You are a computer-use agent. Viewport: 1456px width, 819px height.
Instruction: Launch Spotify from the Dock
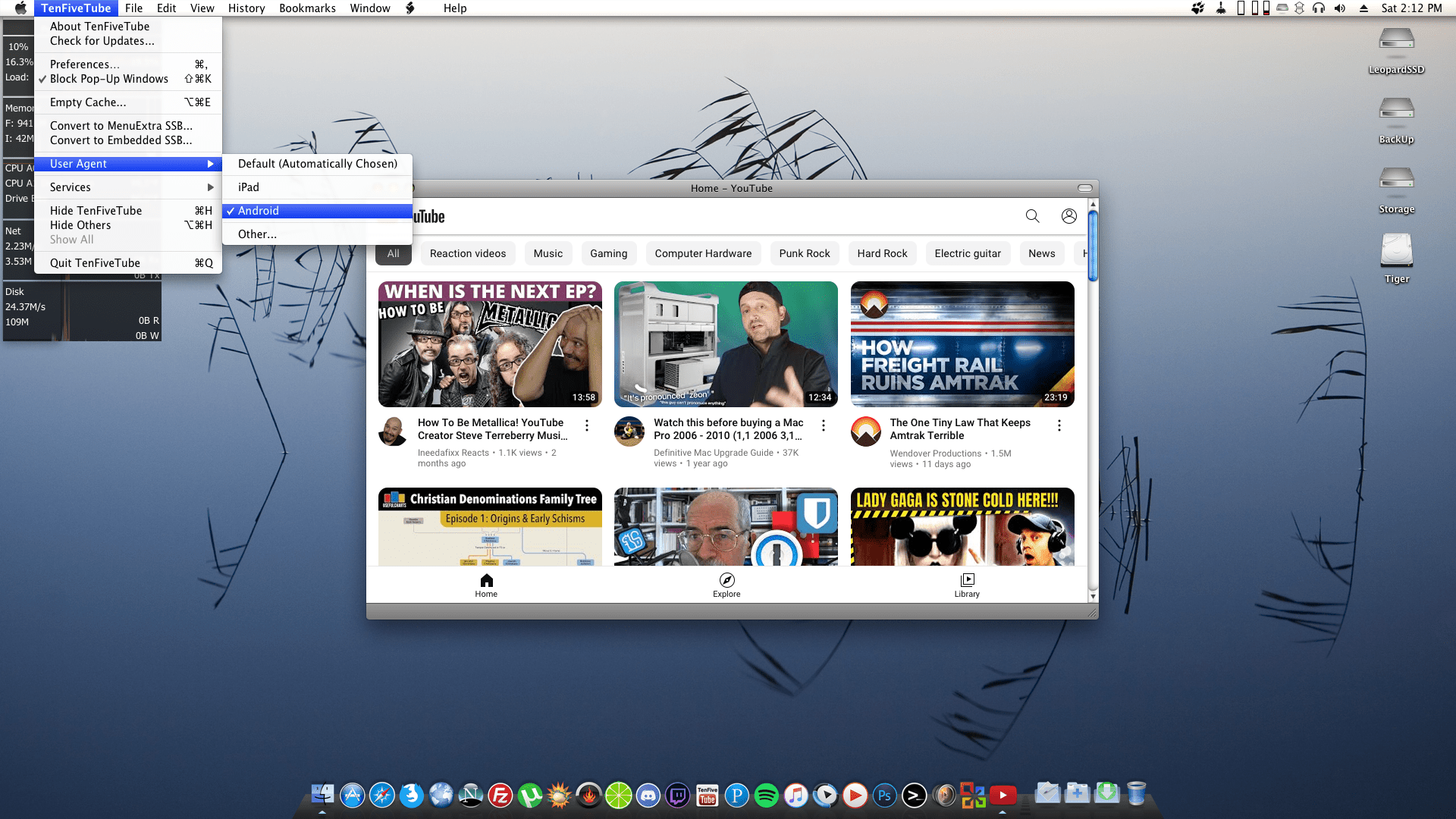[766, 795]
